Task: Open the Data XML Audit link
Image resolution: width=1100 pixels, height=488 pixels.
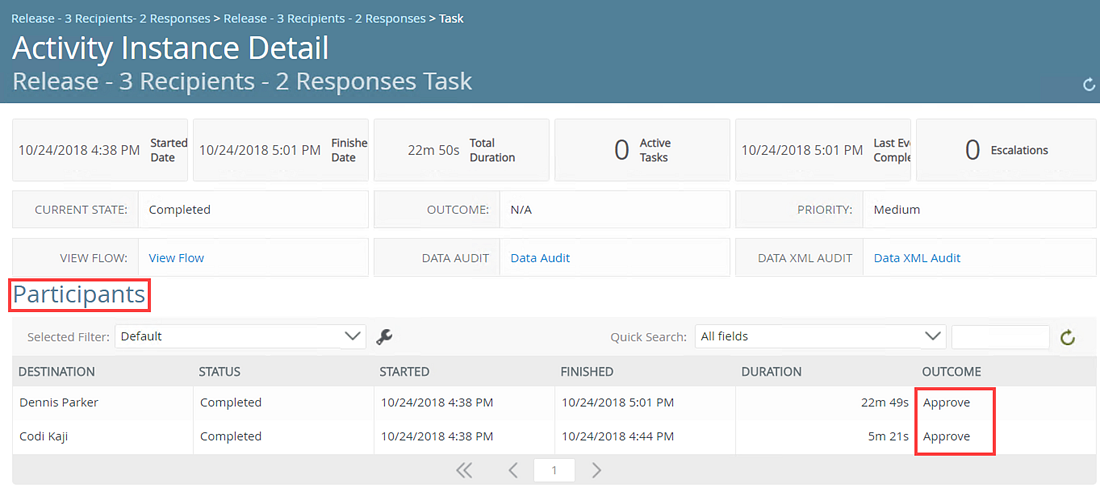Action: pyautogui.click(x=917, y=258)
